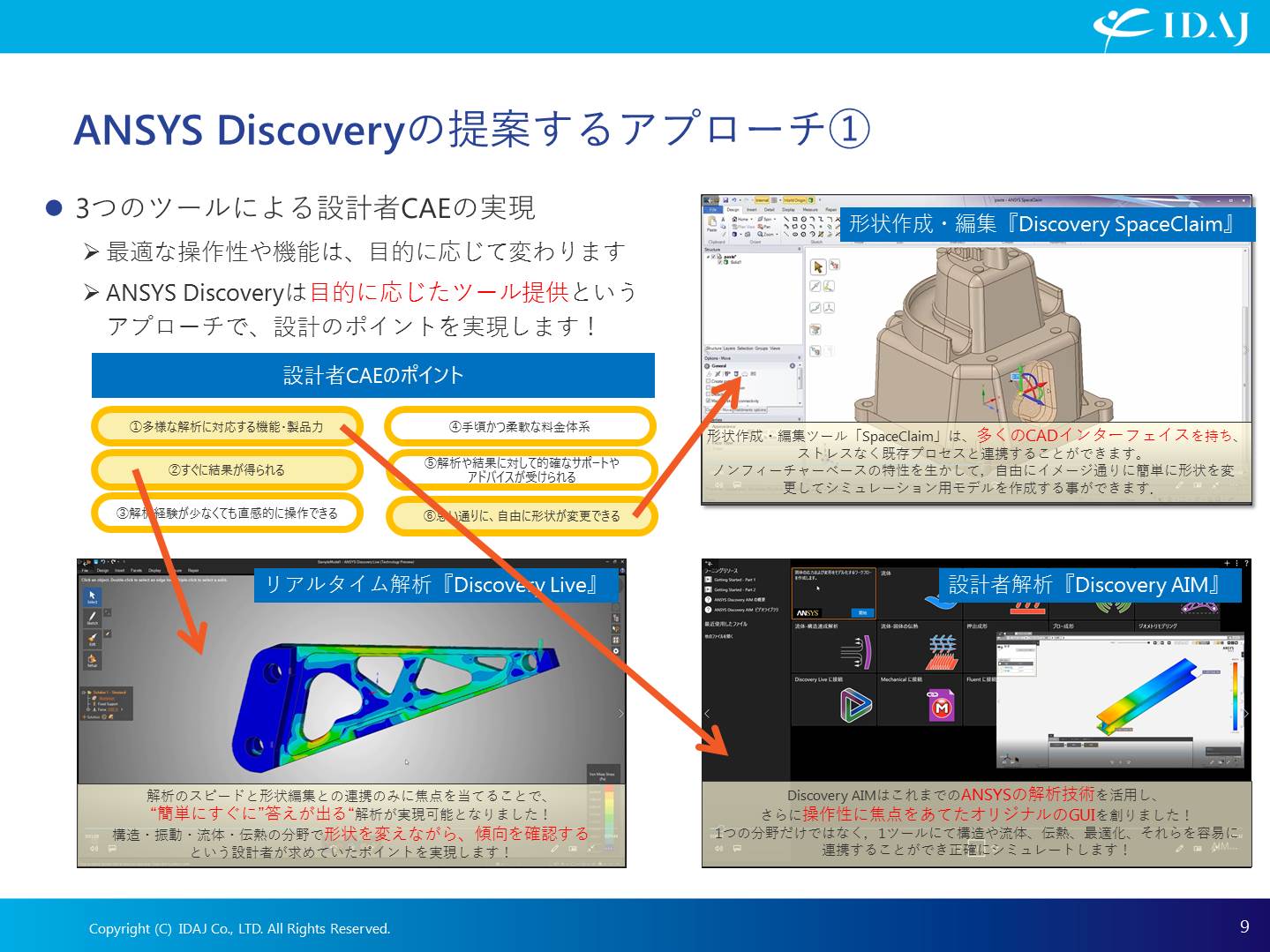Image resolution: width=1270 pixels, height=952 pixels.
Task: Switch to the Insert tab in SpaceClaim
Action: click(752, 210)
